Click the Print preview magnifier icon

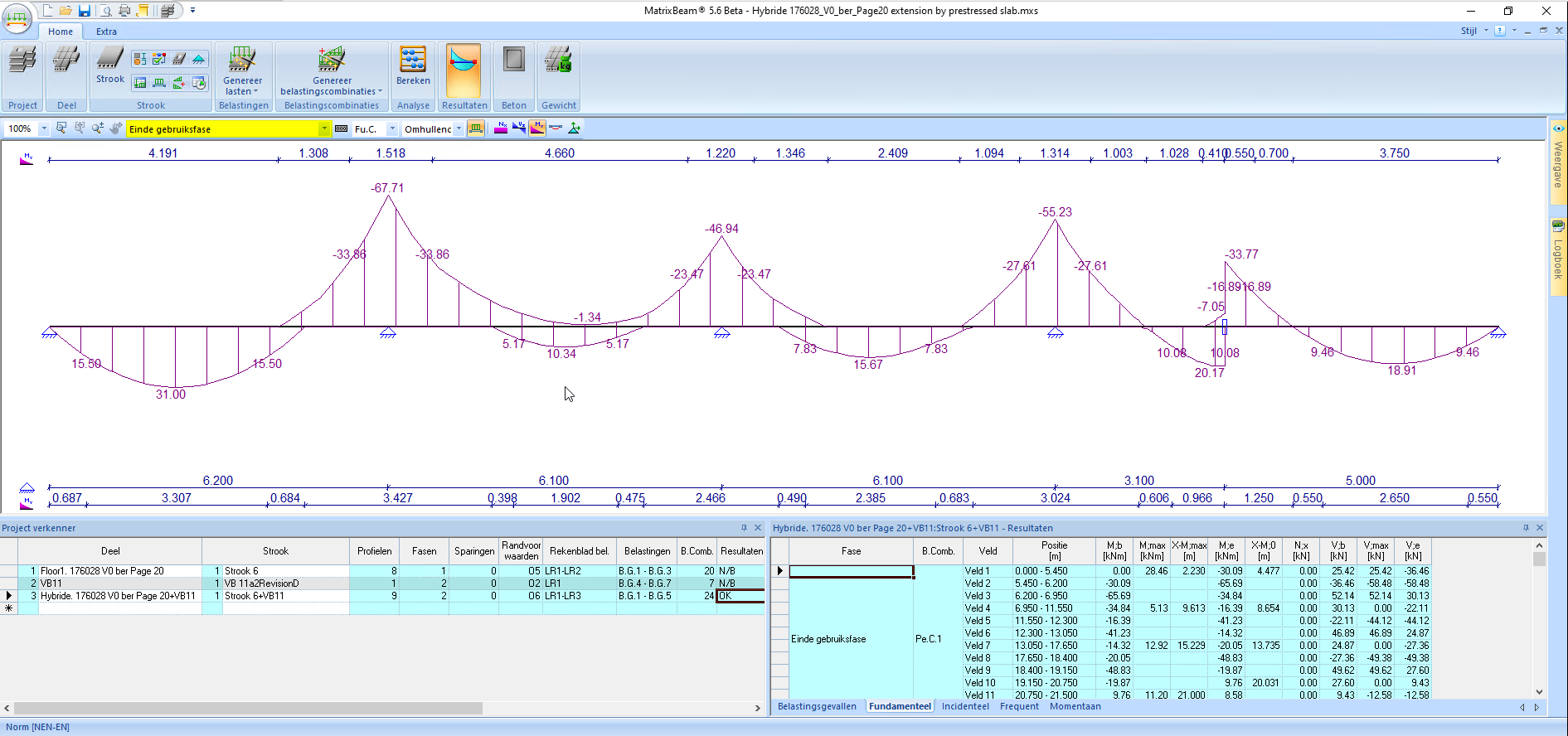pyautogui.click(x=105, y=11)
